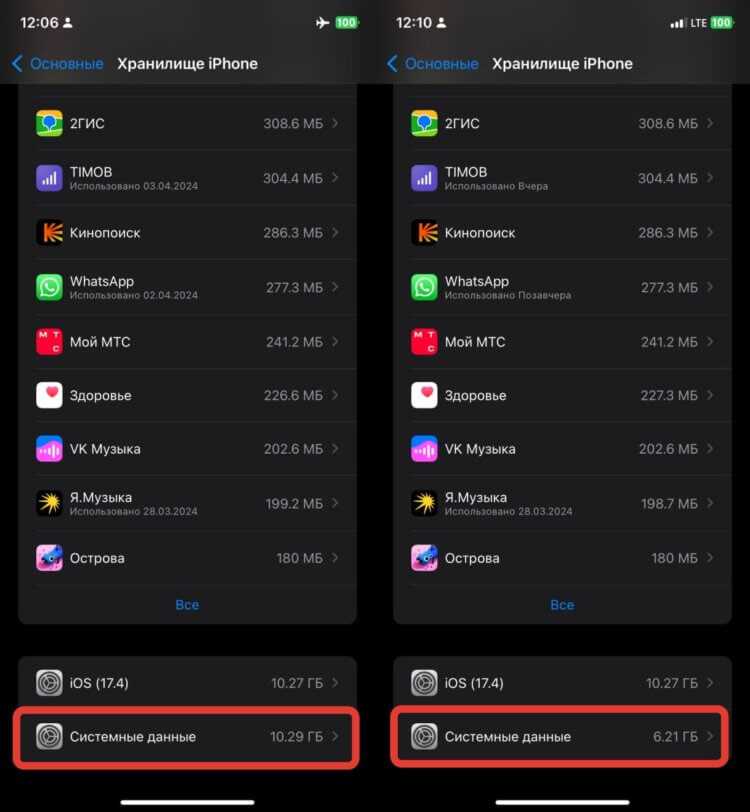Tap WhatsApp icon in right screenshot

[424, 287]
